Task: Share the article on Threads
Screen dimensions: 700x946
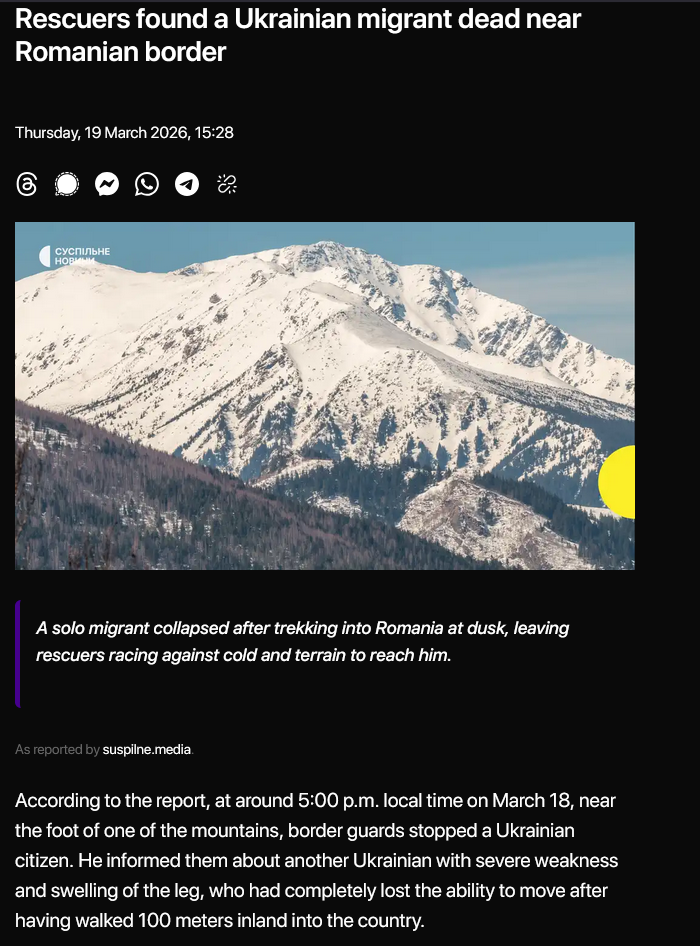Action: [27, 184]
